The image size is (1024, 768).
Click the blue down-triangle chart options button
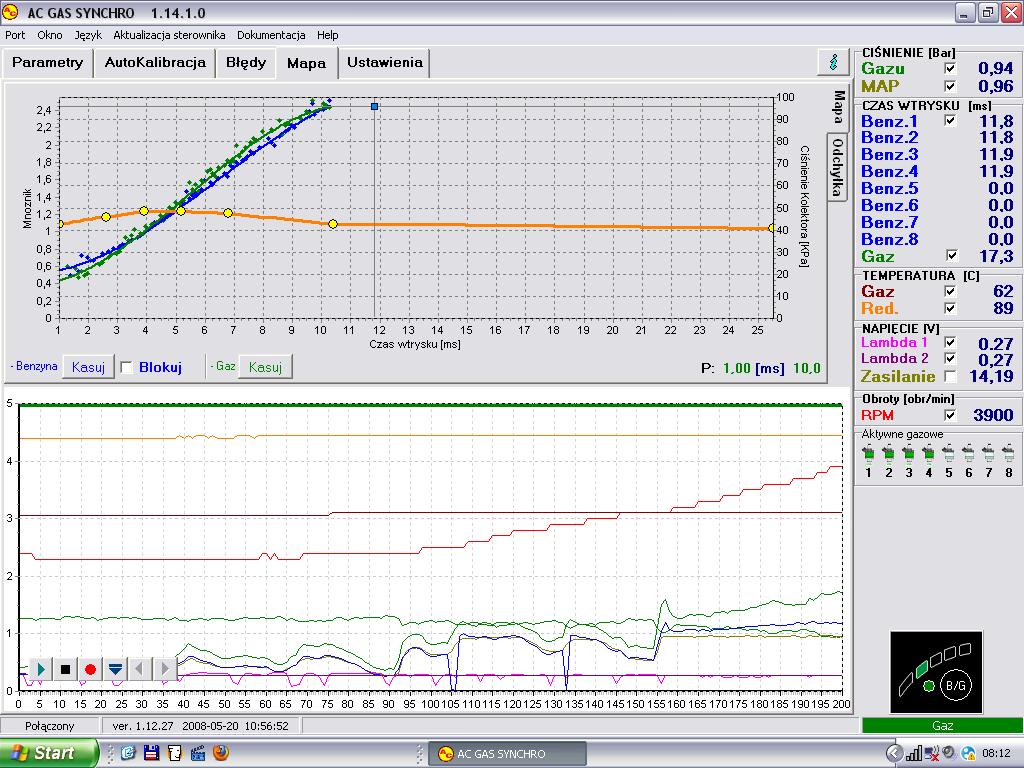(115, 669)
